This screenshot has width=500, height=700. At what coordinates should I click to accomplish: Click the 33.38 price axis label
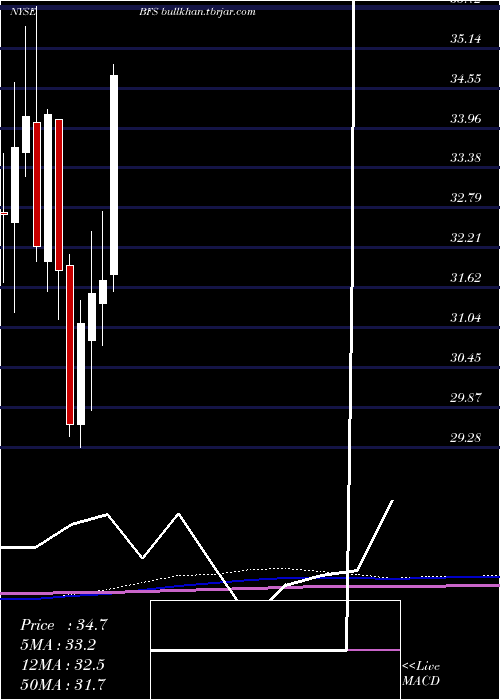[x=466, y=158]
